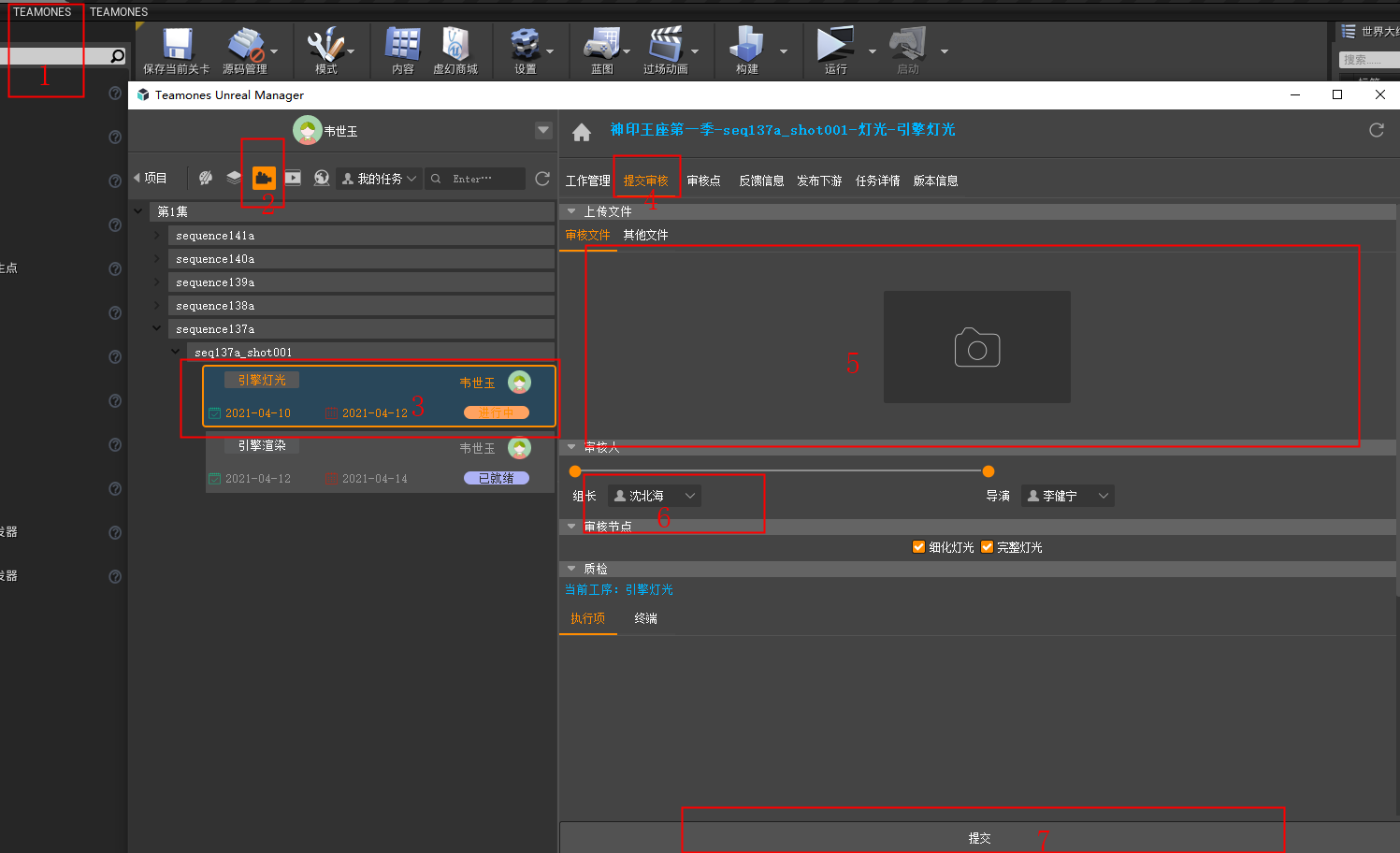This screenshot has height=853, width=1400.
Task: Click the screenshot upload placeholder thumbnail
Action: click(976, 347)
